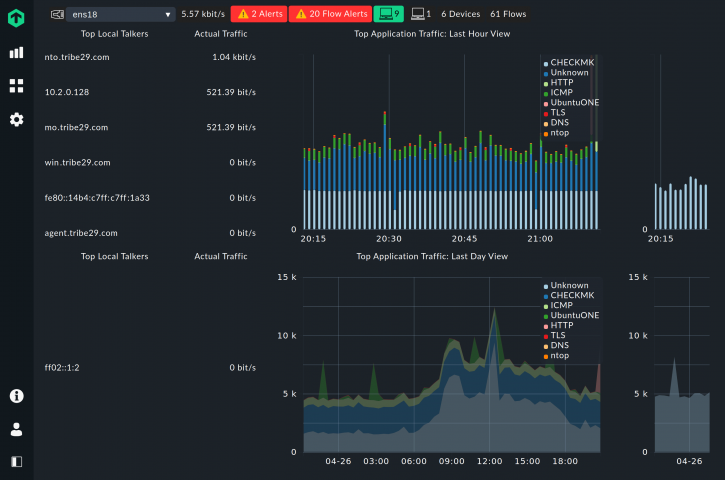Screen dimensions: 725x480
Task: Click the network interface icon beside ens18
Action: tap(57, 14)
